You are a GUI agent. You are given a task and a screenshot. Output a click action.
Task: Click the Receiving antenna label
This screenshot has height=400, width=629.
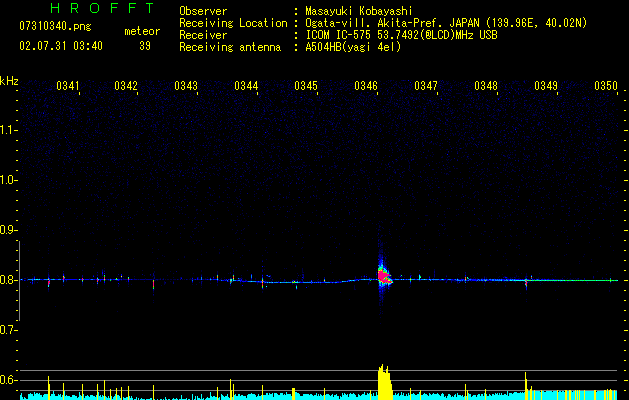(x=230, y=47)
